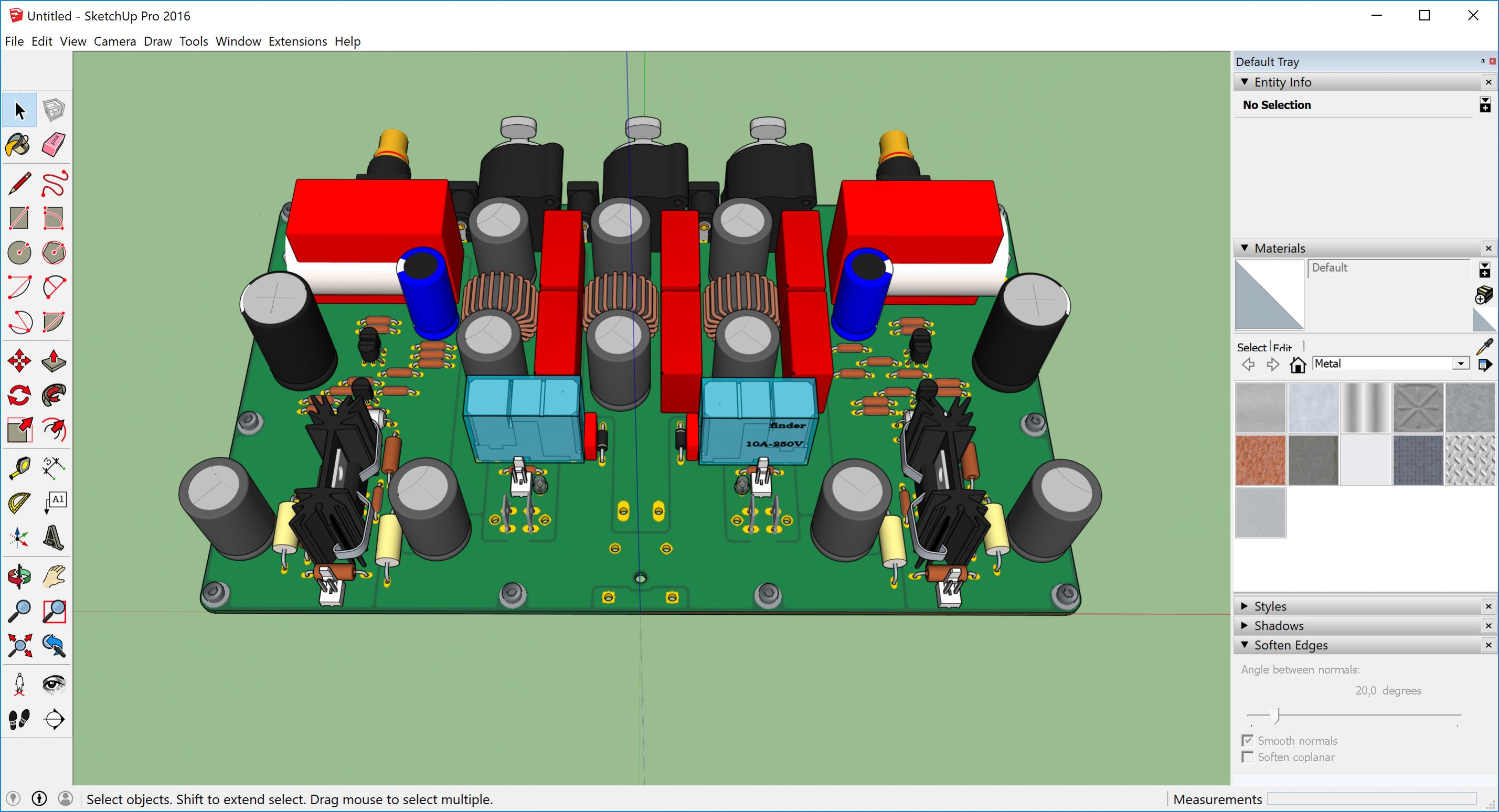Image resolution: width=1499 pixels, height=812 pixels.
Task: Click the current material preview thumbnail
Action: point(1269,294)
